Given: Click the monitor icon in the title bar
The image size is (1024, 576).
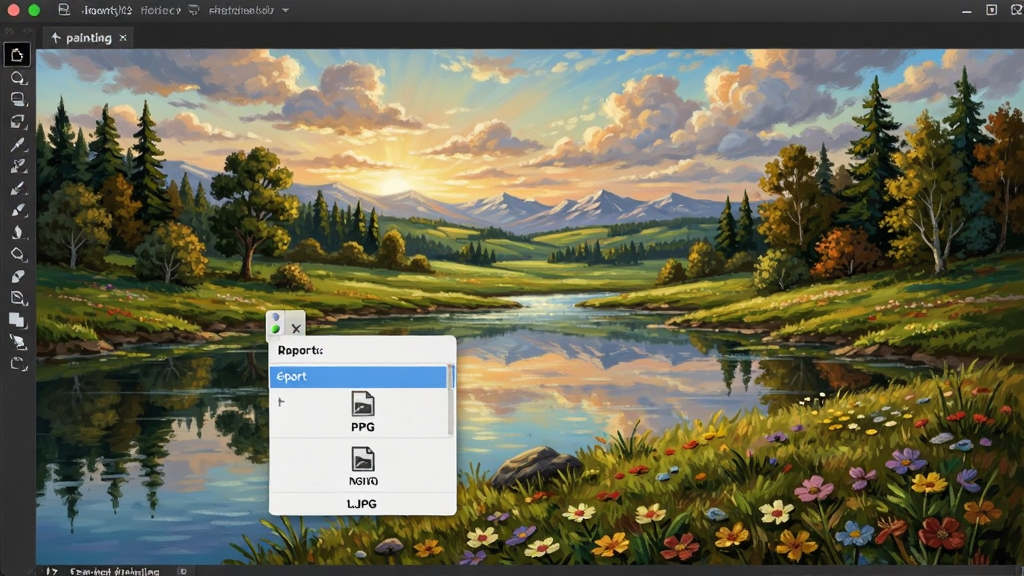Looking at the screenshot, I should point(194,10).
